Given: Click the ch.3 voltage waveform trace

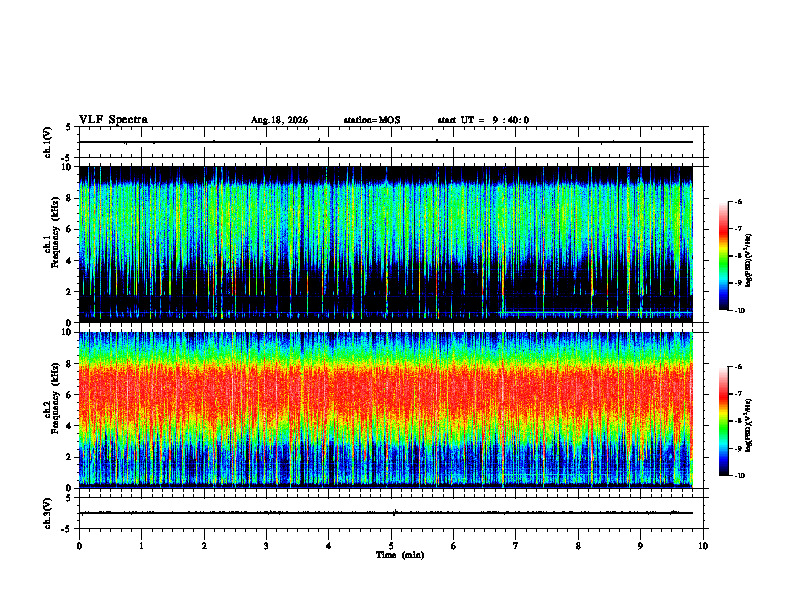Looking at the screenshot, I should click(x=386, y=513).
